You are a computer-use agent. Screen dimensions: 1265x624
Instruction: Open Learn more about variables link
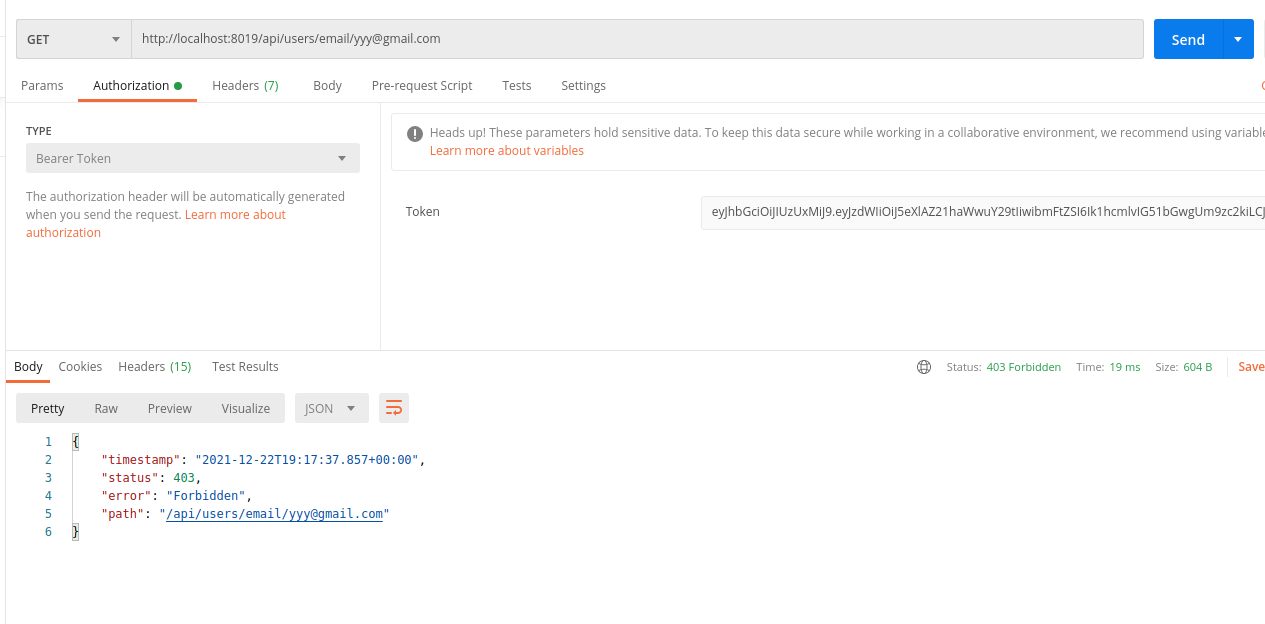coord(507,151)
